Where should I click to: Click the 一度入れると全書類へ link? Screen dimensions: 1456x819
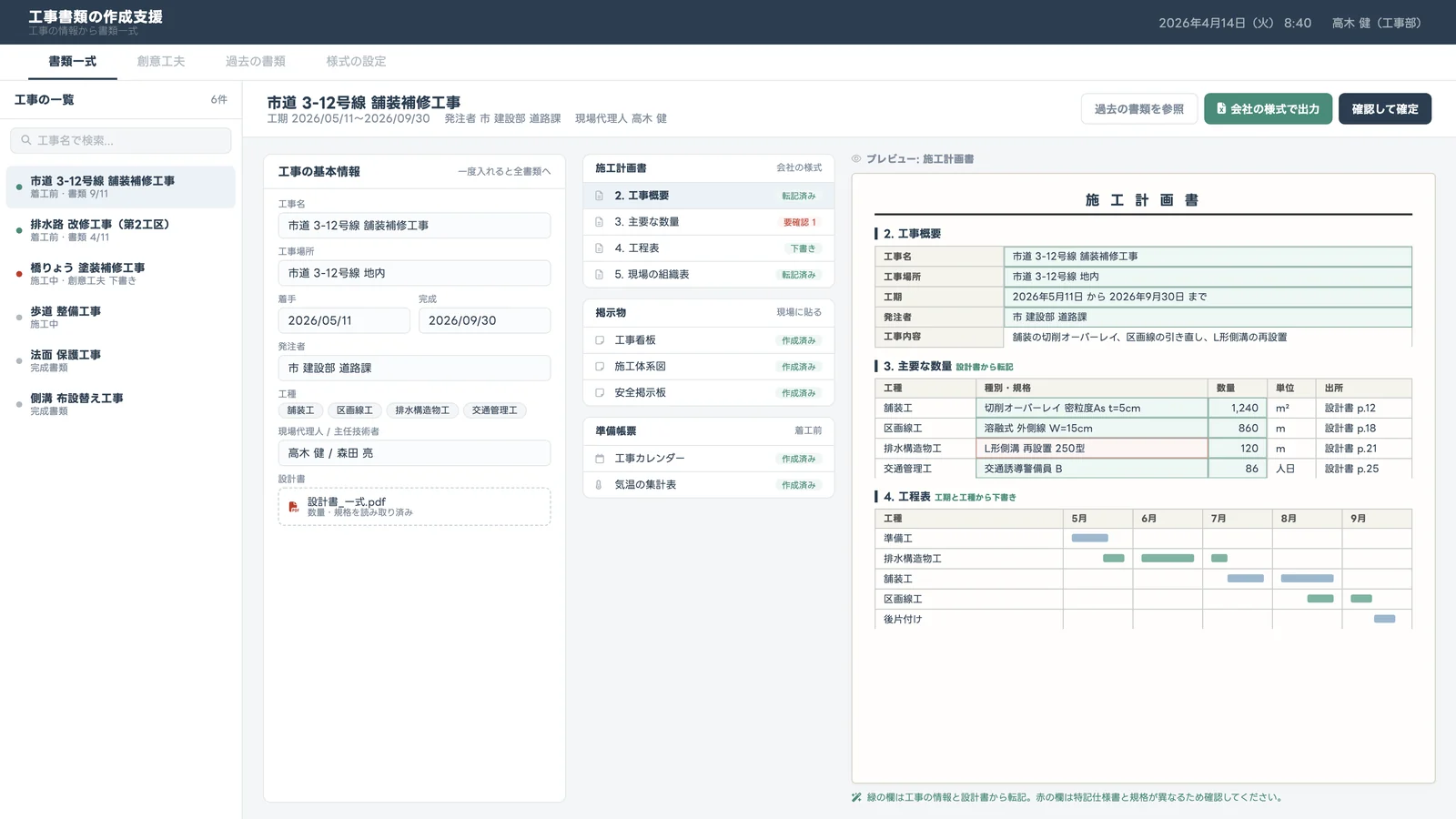(x=504, y=172)
